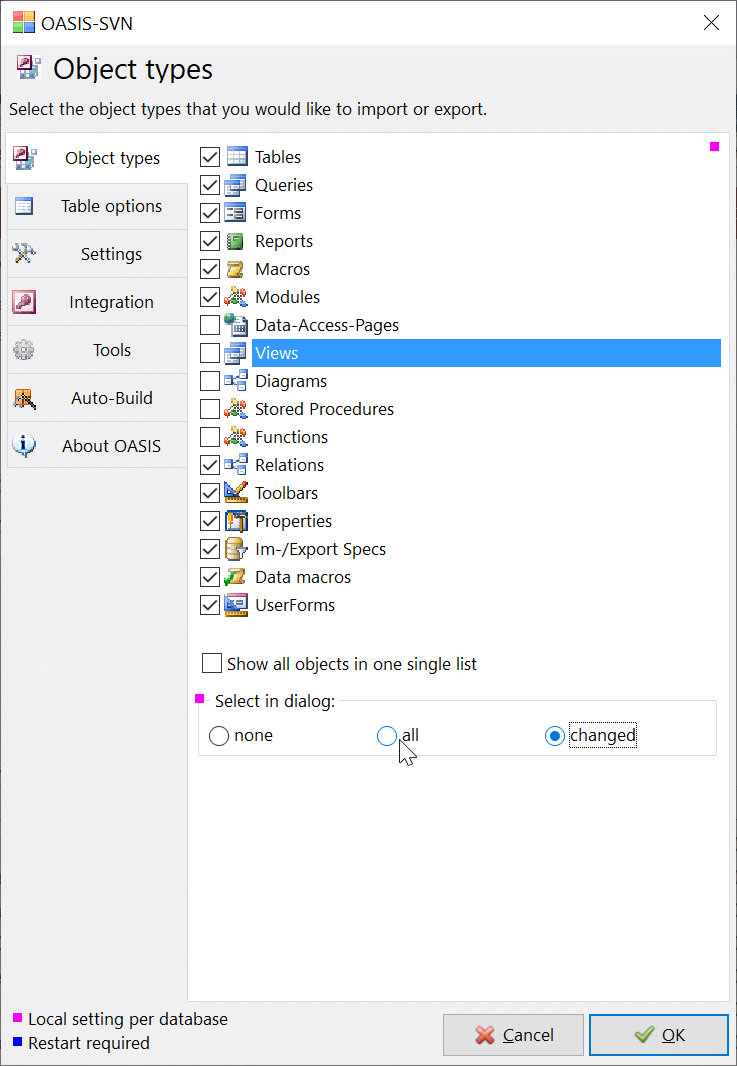Select the 'none' radio option
Screen dimensions: 737x1066
(x=219, y=736)
